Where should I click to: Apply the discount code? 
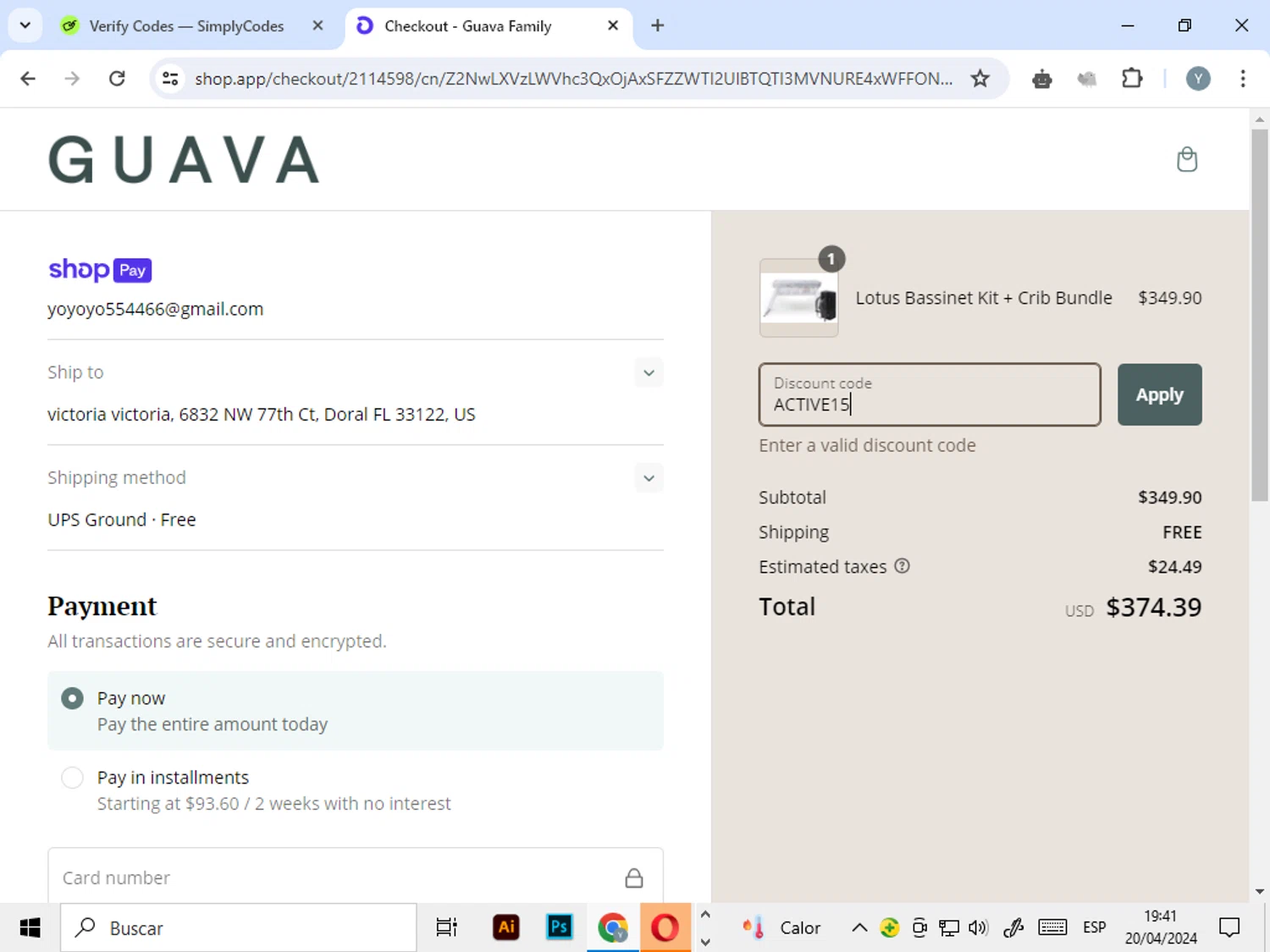[x=1159, y=394]
